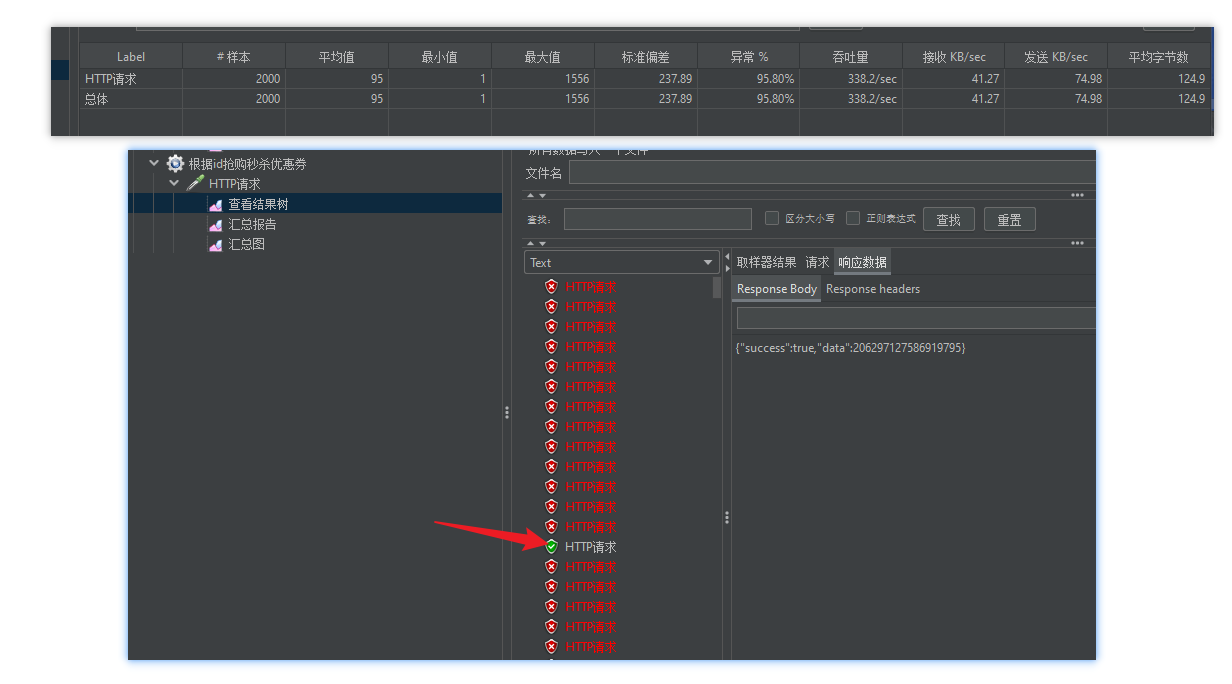Screen dimensions: 1232x684
Task: Select the 汇总报告 tree item
Action: click(252, 224)
